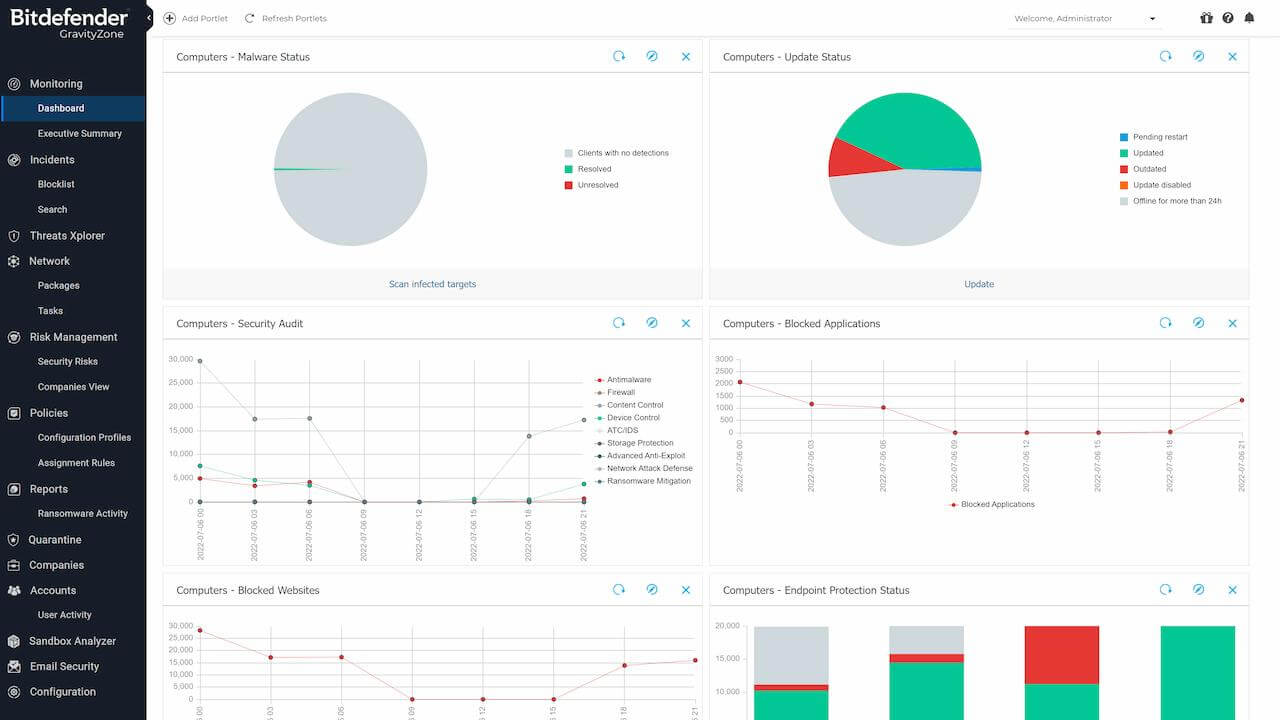
Task: Toggle Firewall series in Security Audit legend
Action: (614, 393)
